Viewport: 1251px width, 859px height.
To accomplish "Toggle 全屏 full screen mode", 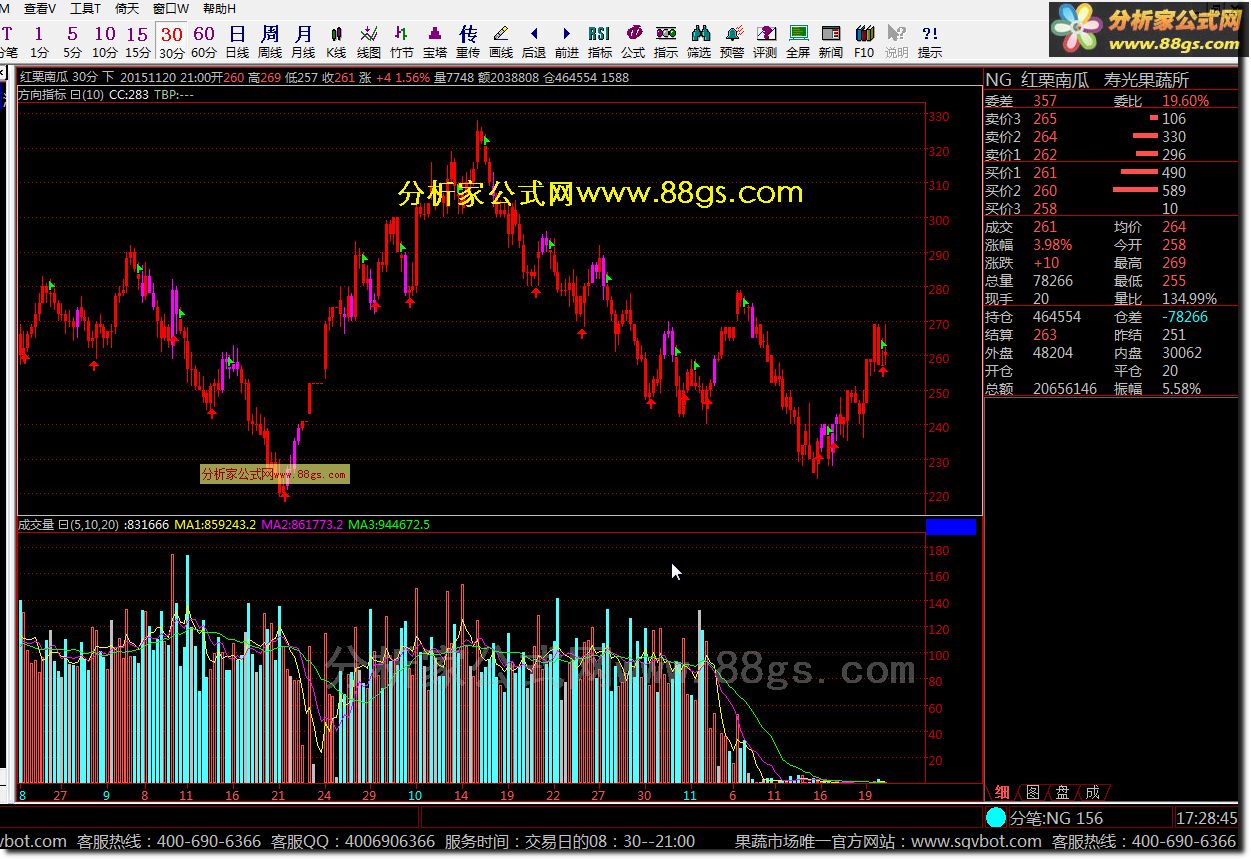I will click(798, 42).
